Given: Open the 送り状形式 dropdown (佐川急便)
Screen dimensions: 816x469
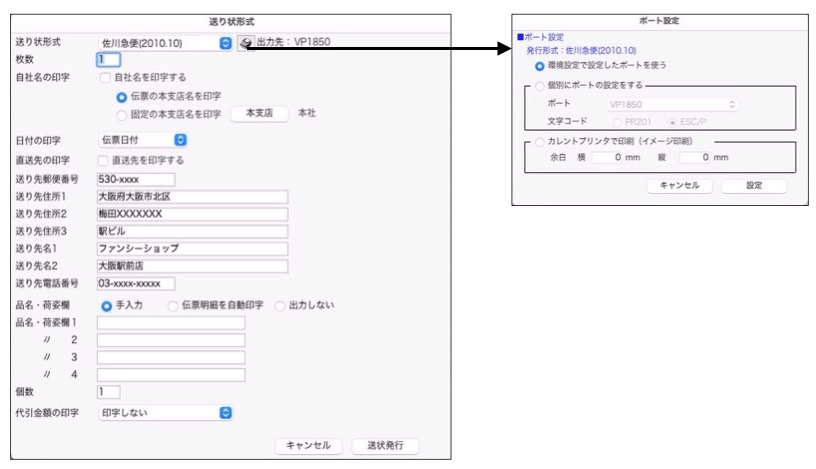Looking at the screenshot, I should pyautogui.click(x=165, y=43).
